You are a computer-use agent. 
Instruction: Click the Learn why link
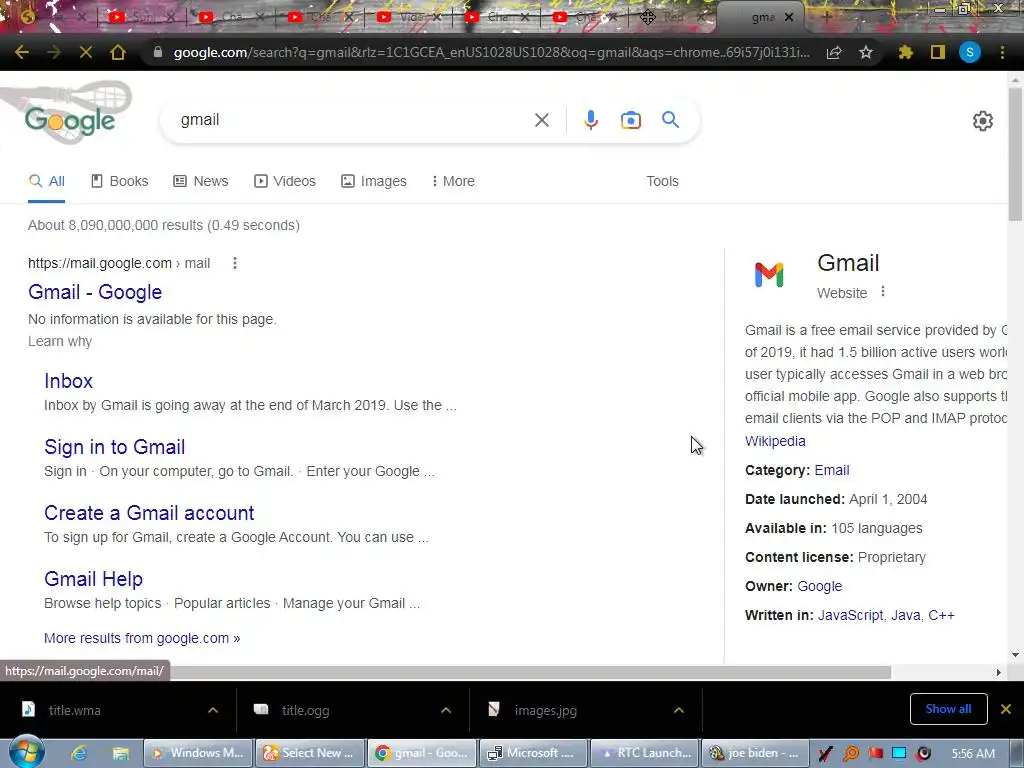(60, 342)
